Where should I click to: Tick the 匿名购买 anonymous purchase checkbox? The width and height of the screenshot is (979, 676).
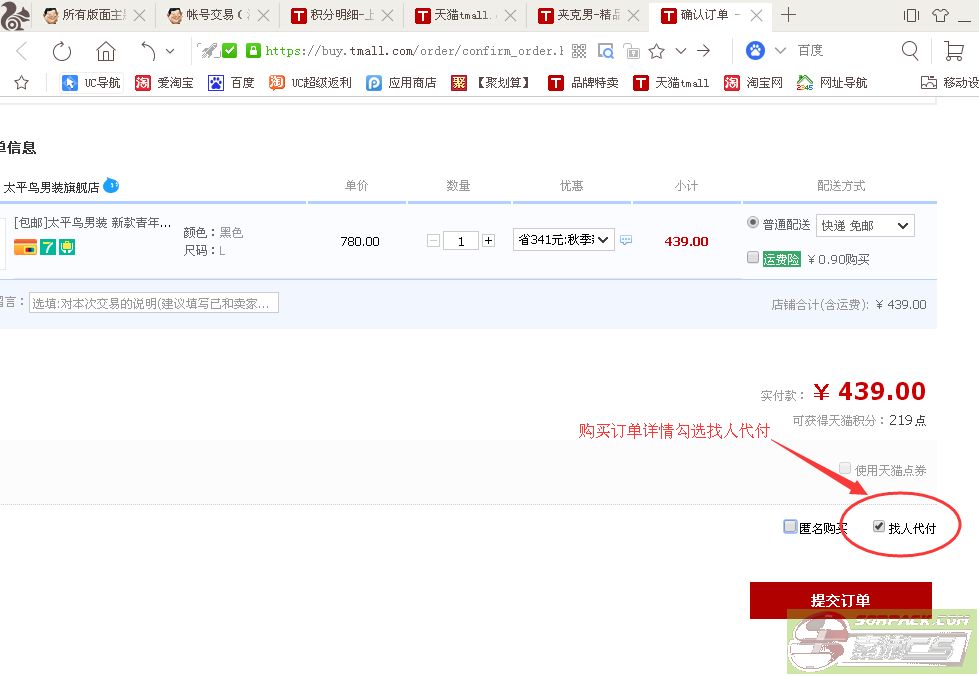point(790,527)
